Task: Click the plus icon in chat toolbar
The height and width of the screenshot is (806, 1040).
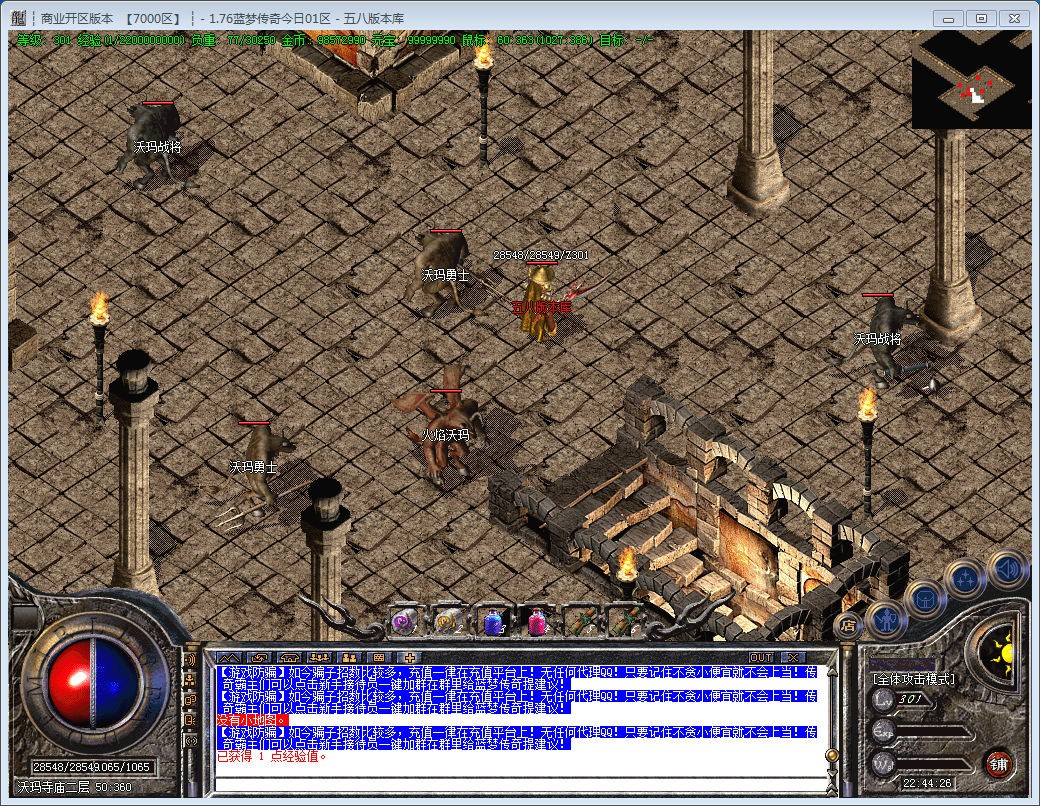Action: click(410, 657)
